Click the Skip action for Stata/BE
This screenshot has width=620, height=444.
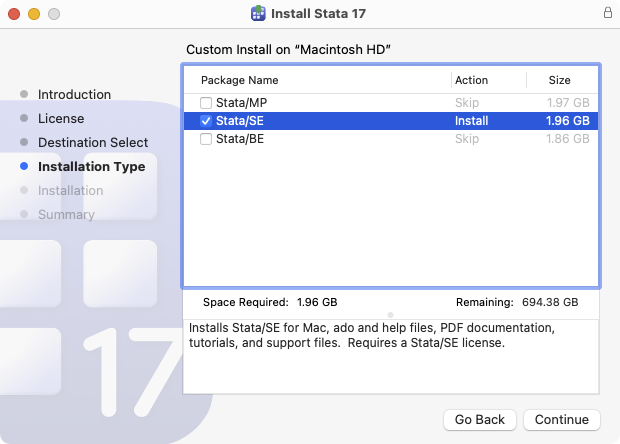coord(467,139)
